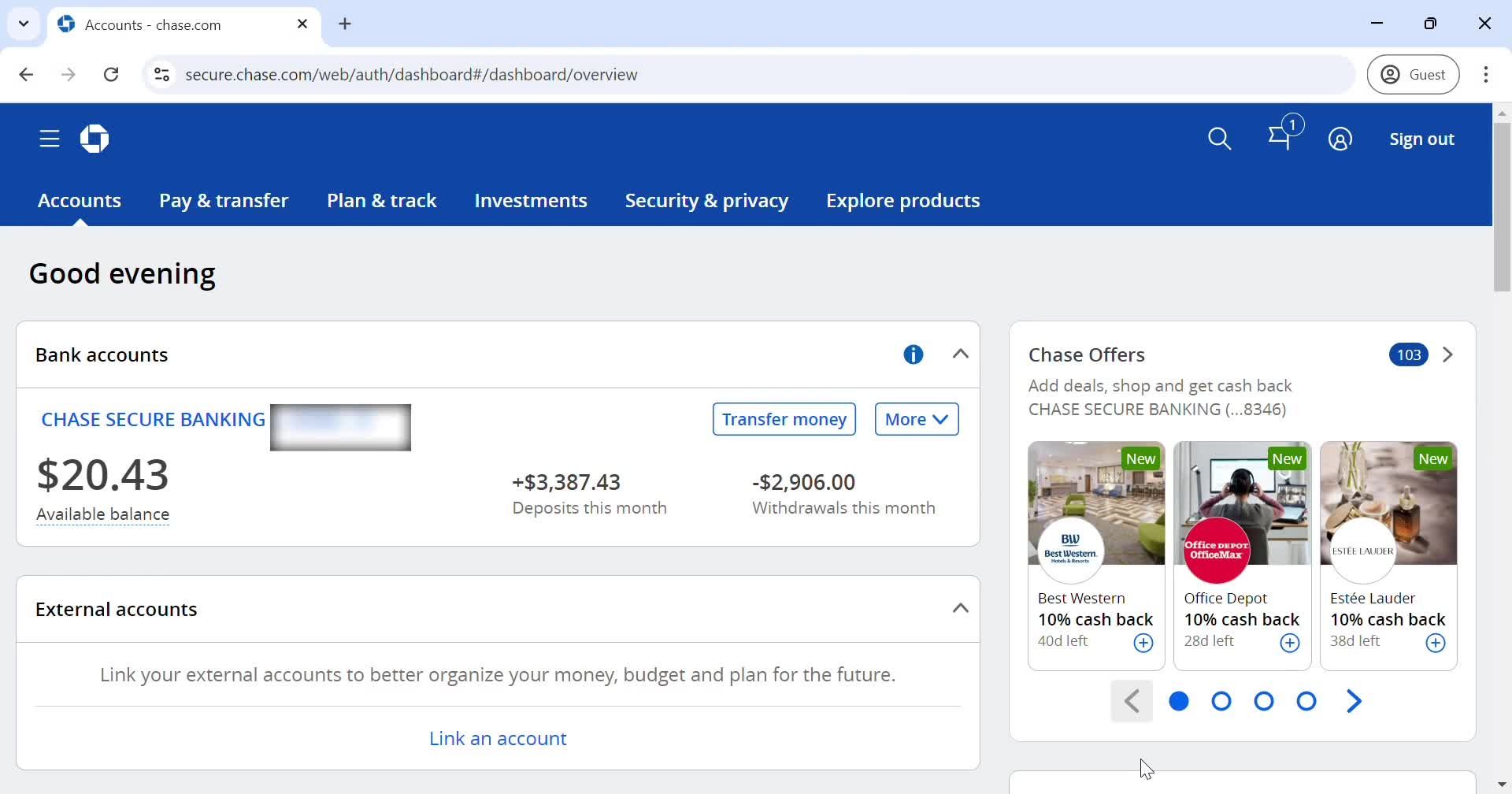Viewport: 1512px width, 794px height.
Task: Click the Chase Offers heading
Action: coord(1087,355)
